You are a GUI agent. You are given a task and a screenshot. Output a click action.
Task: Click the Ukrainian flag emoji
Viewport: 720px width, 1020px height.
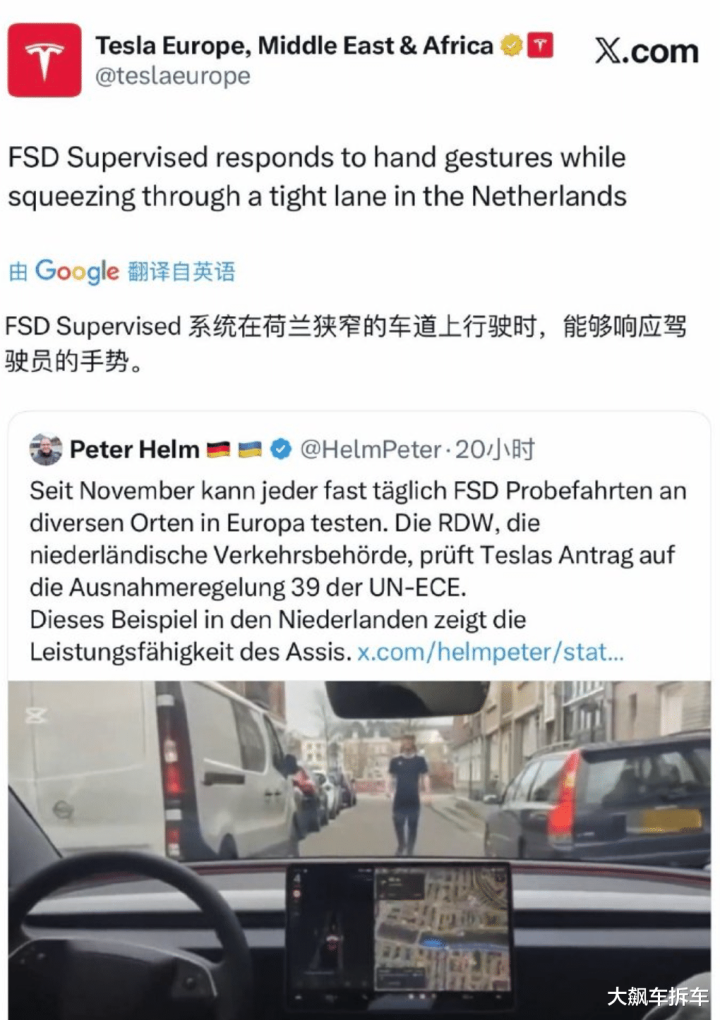pos(250,449)
